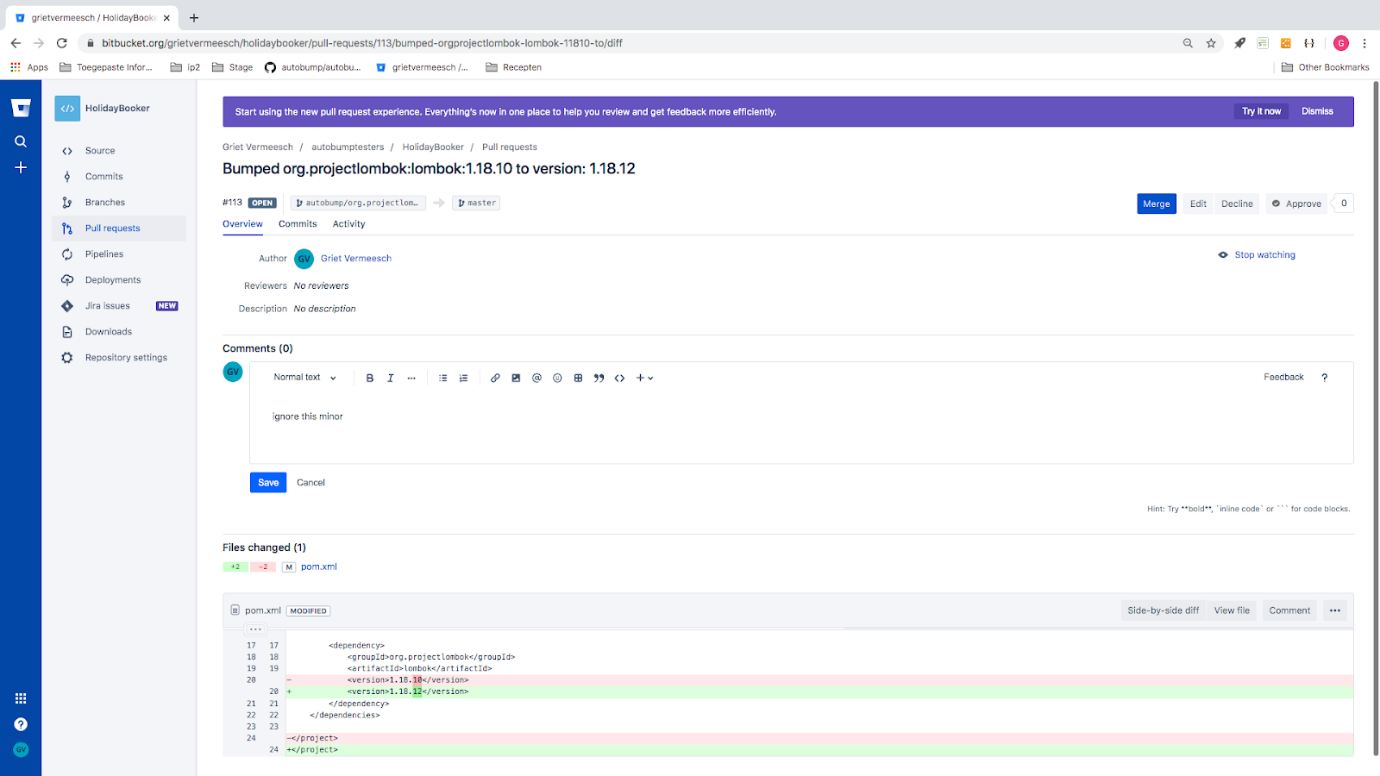Save the comment
This screenshot has width=1380, height=776.
click(268, 483)
